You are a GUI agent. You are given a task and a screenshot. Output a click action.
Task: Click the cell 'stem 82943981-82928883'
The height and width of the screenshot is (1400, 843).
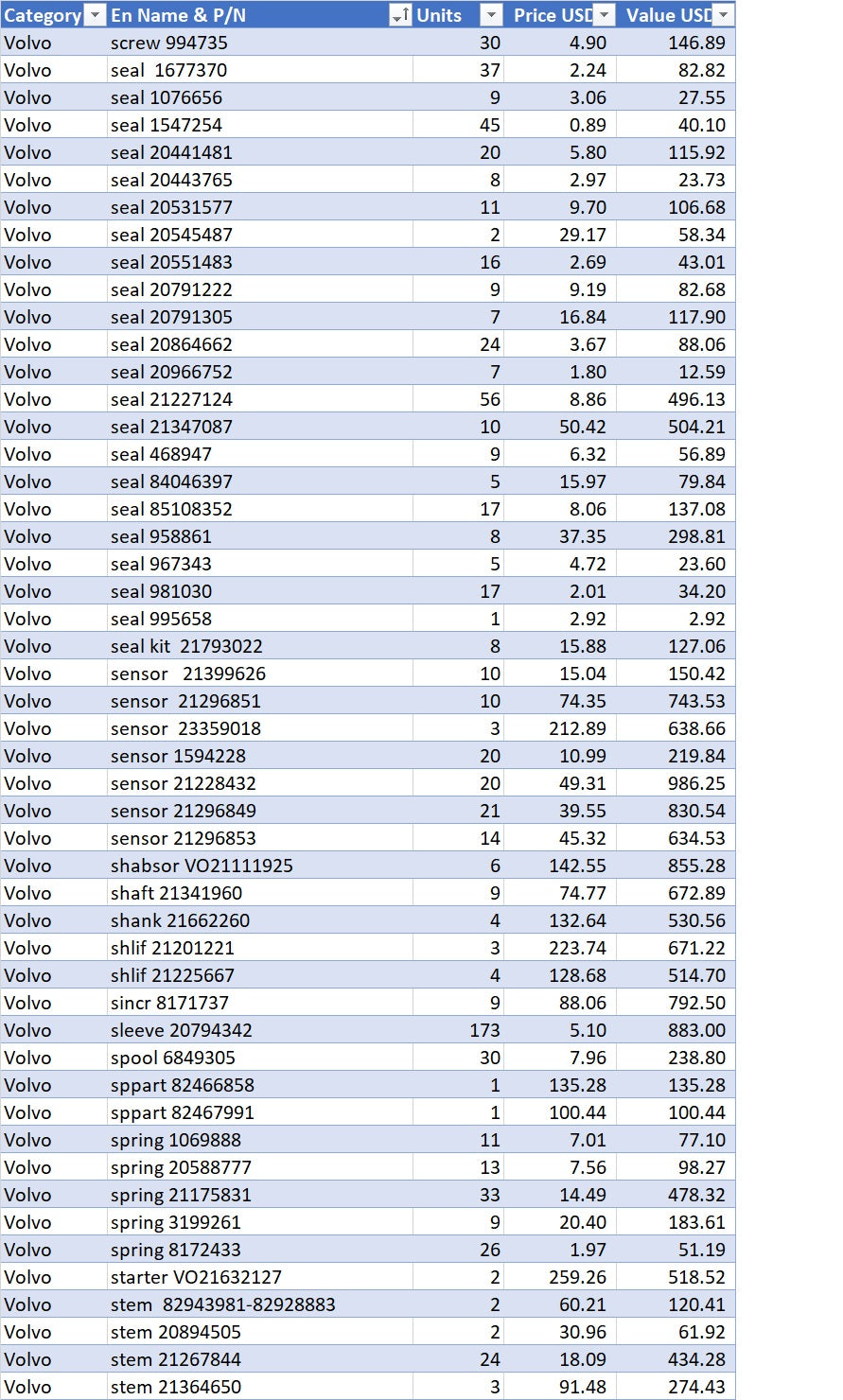click(259, 1304)
